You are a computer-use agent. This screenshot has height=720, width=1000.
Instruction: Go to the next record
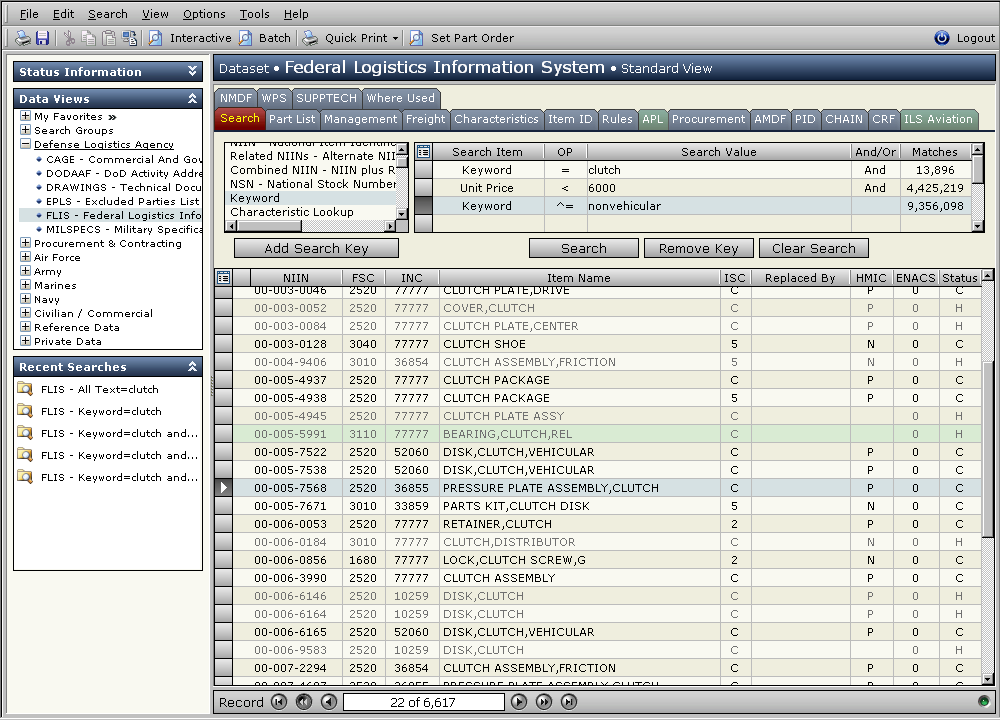point(519,702)
